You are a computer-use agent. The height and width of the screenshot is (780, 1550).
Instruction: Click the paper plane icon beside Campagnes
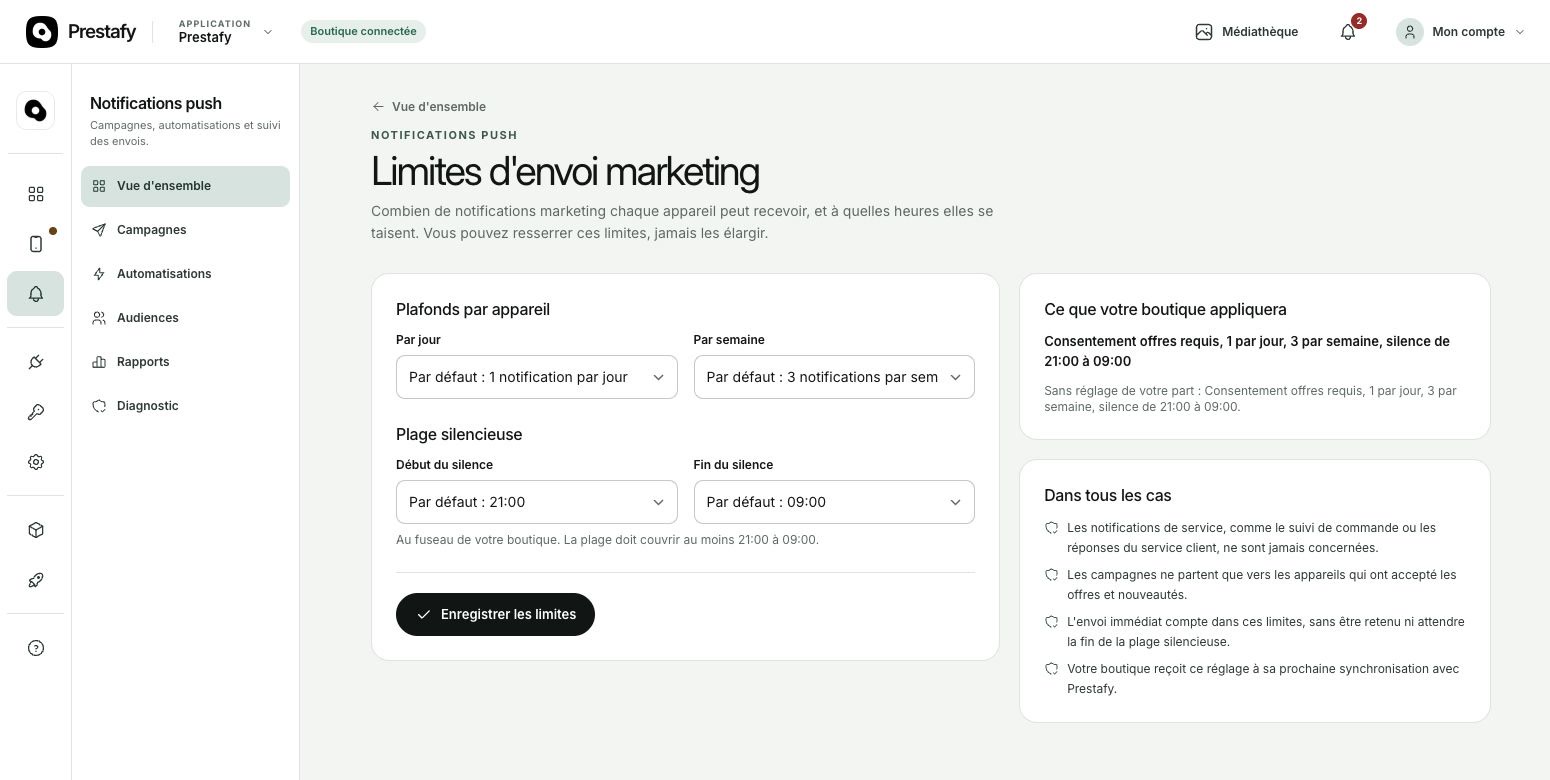(x=99, y=230)
